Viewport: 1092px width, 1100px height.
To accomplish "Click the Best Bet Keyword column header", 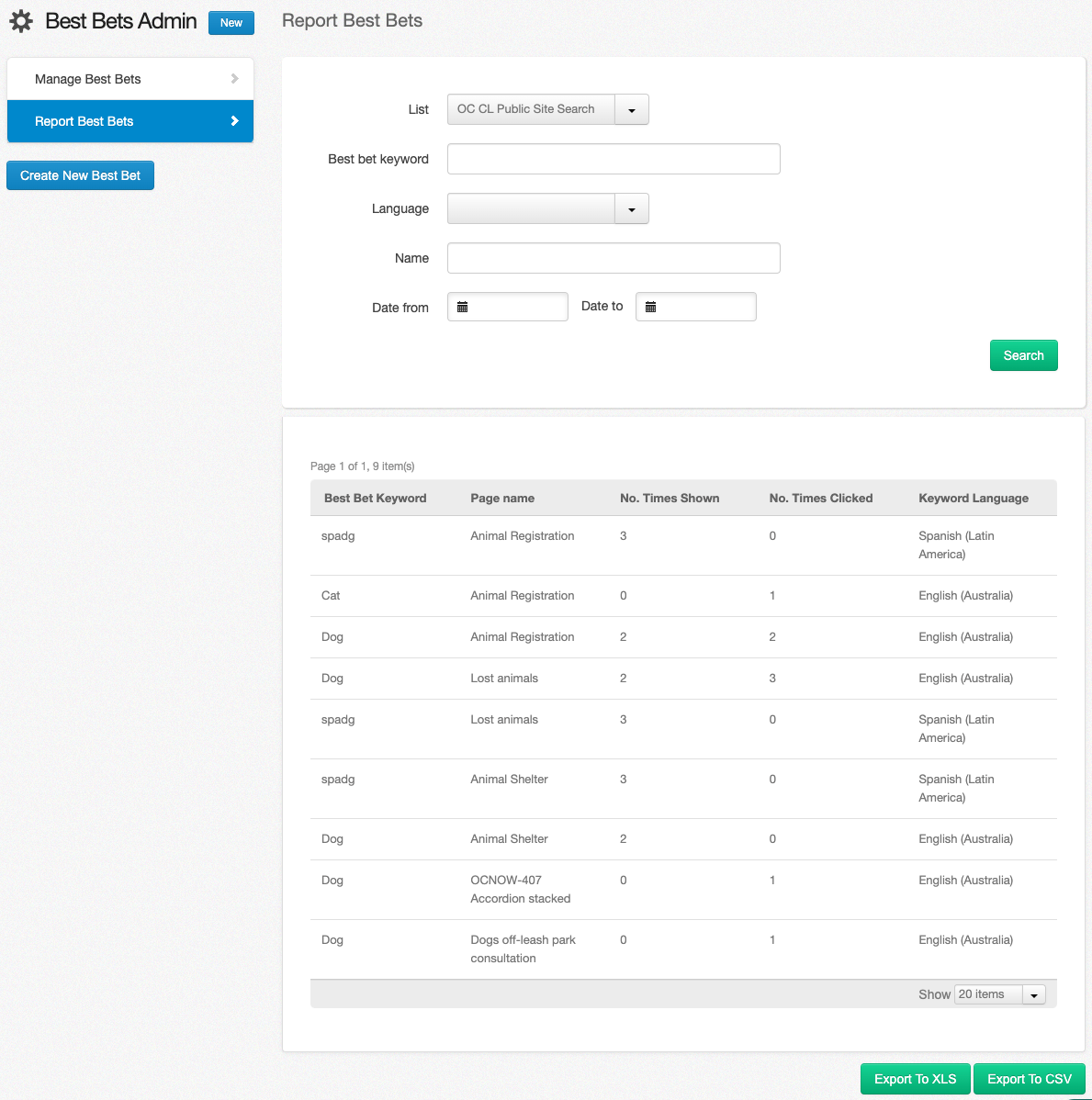I will pyautogui.click(x=376, y=498).
